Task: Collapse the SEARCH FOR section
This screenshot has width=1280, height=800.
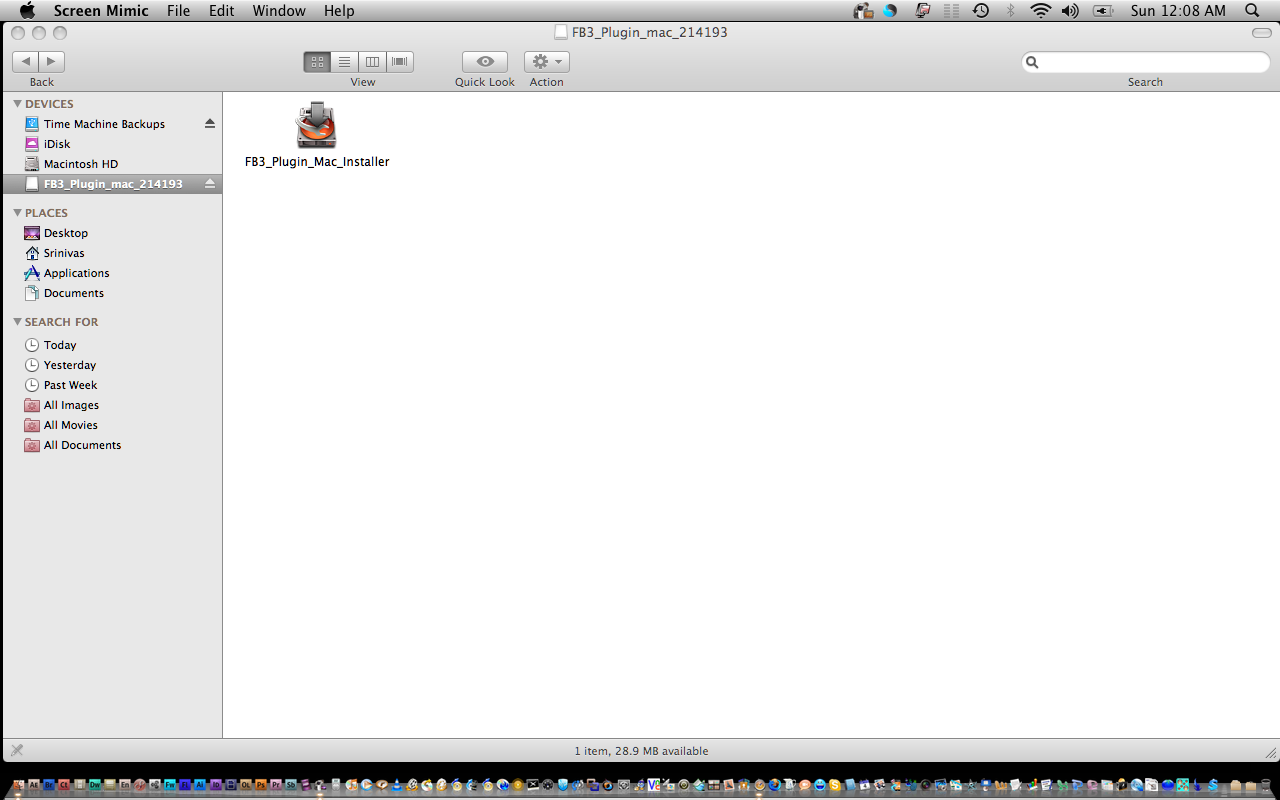Action: click(17, 322)
